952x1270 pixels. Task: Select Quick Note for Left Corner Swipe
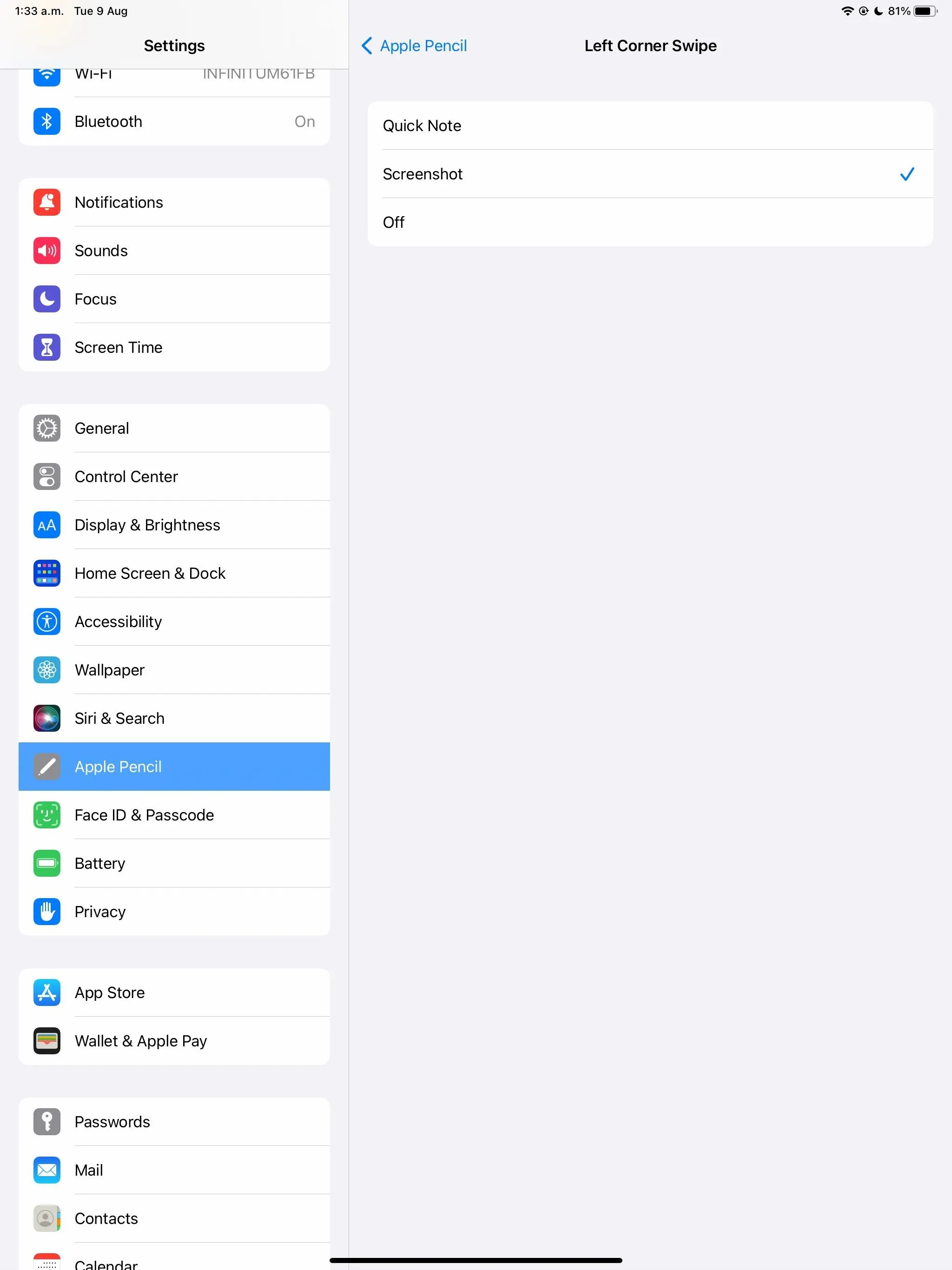click(651, 125)
